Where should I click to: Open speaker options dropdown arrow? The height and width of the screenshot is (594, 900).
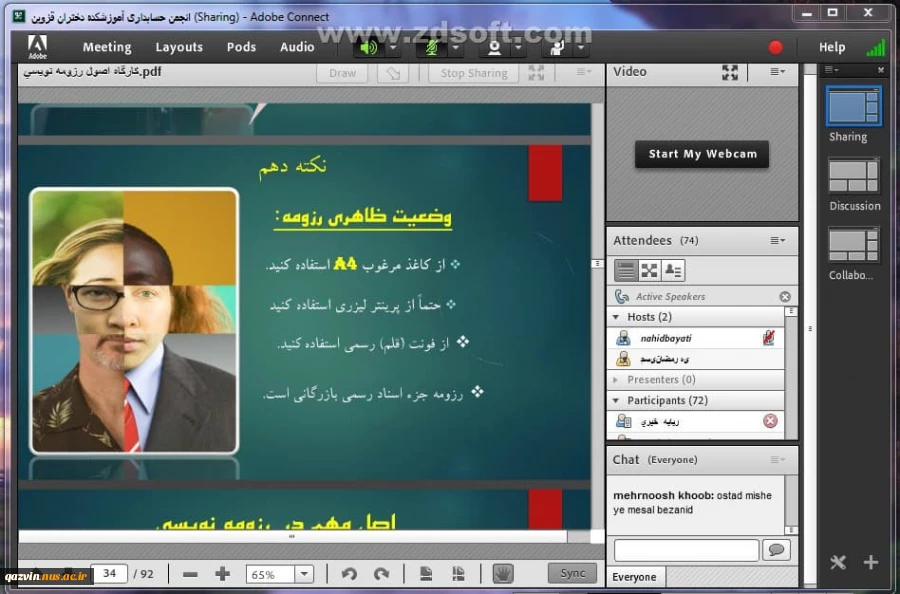(393, 48)
